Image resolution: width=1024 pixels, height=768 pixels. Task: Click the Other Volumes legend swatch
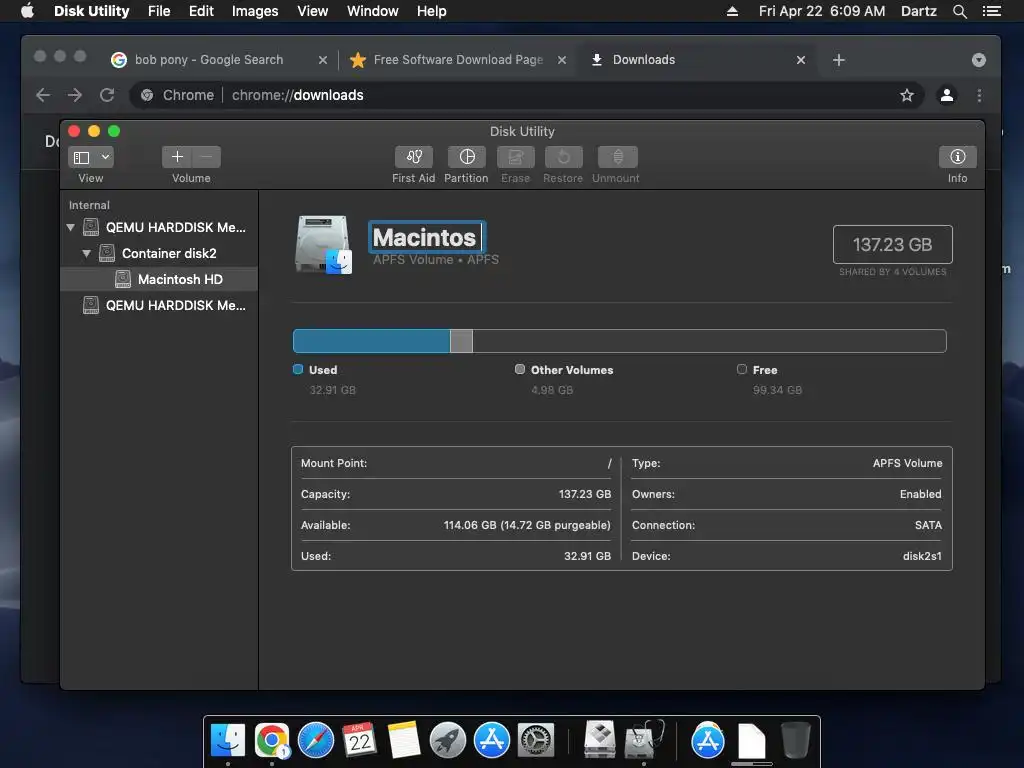point(520,369)
